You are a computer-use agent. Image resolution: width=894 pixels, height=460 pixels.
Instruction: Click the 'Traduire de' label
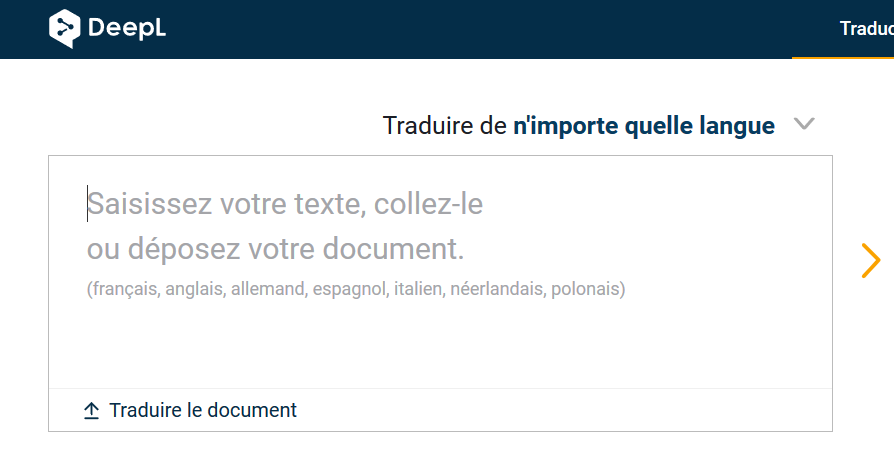[x=445, y=126]
